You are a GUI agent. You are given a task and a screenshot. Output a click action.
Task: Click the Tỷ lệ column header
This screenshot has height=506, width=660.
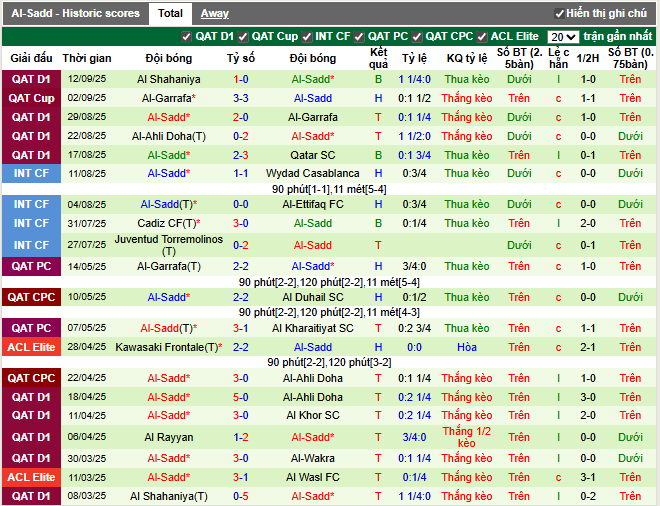pyautogui.click(x=414, y=58)
